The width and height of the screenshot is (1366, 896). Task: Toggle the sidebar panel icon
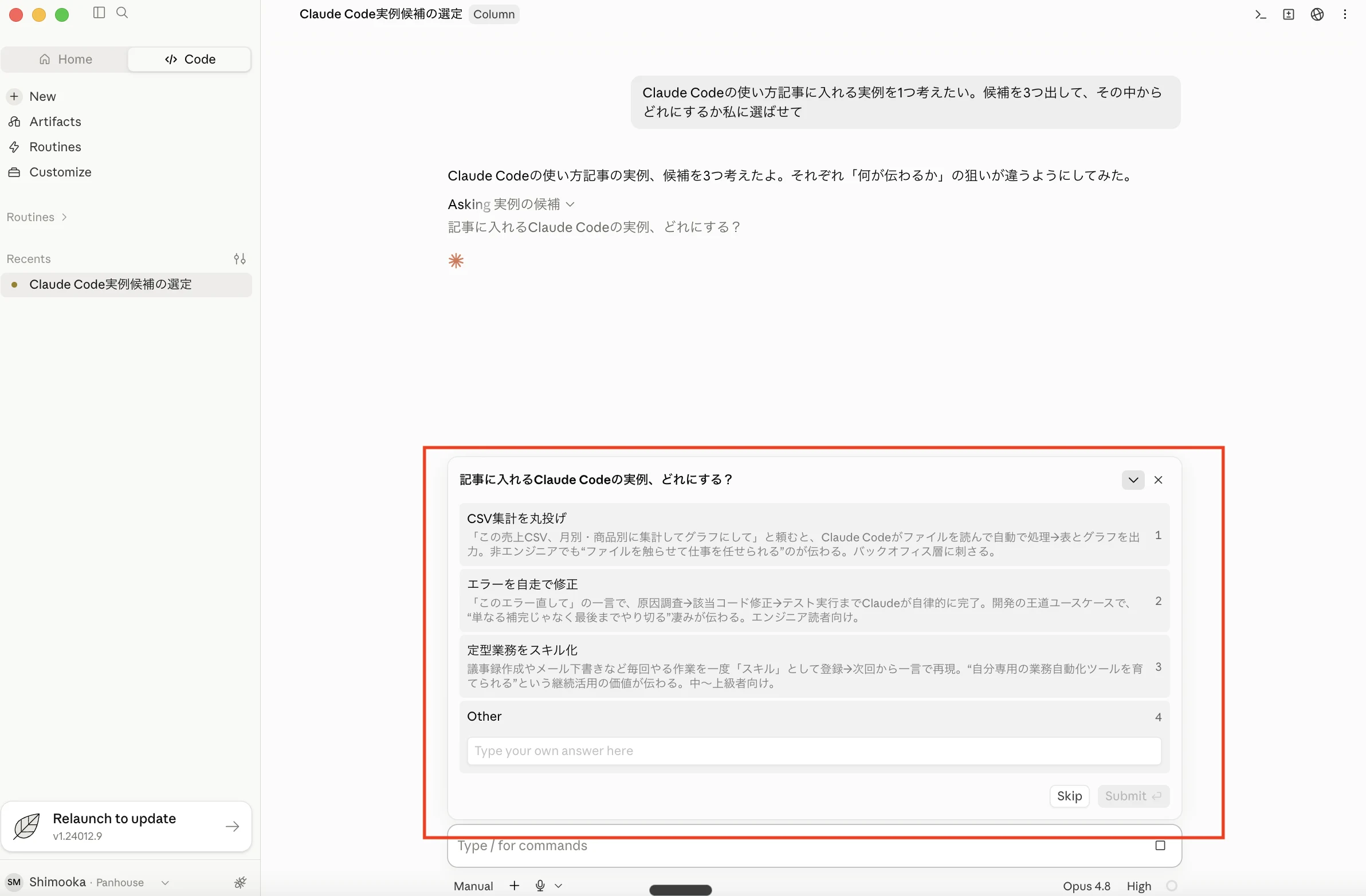click(99, 13)
